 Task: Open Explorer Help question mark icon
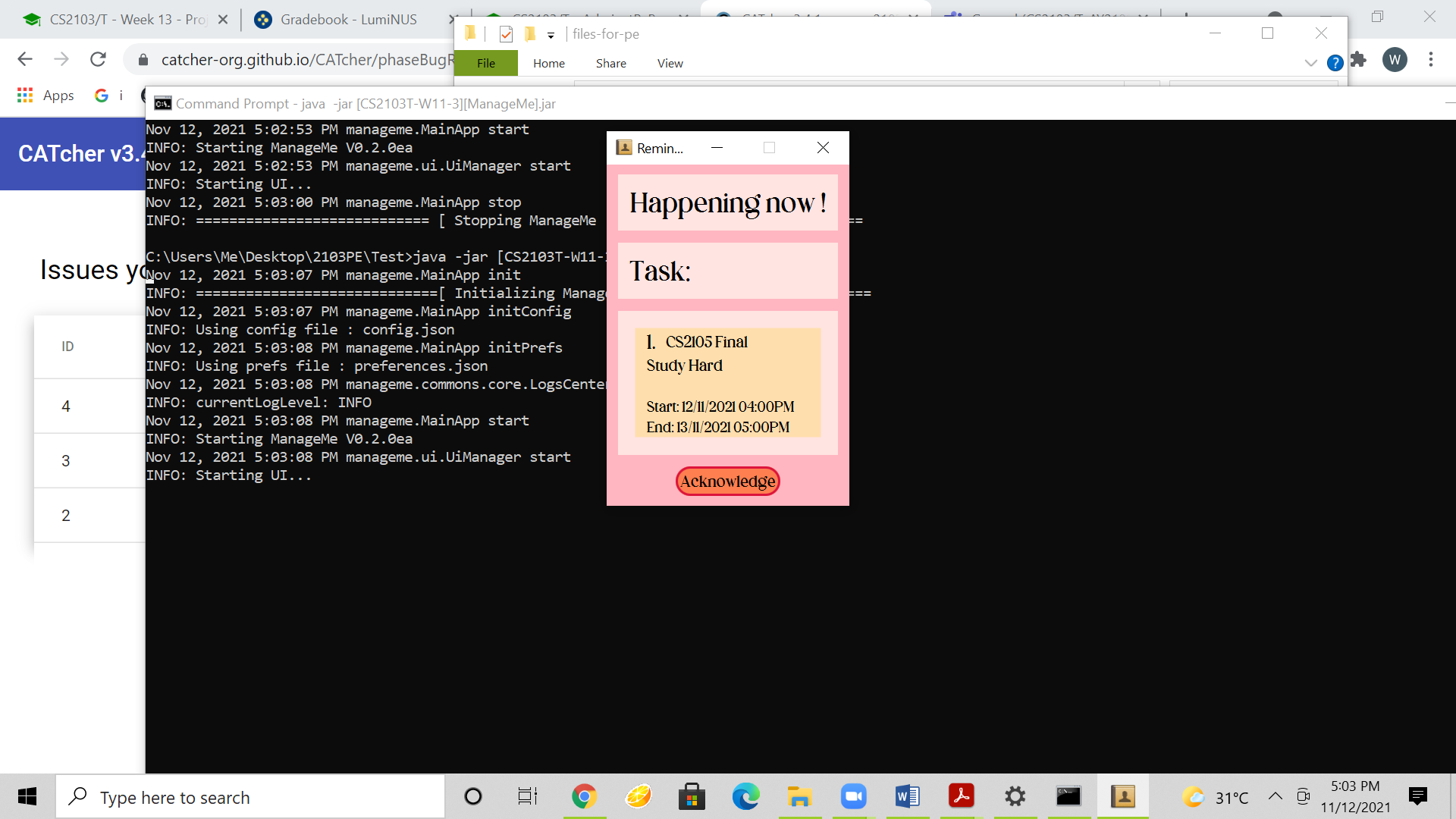point(1335,63)
